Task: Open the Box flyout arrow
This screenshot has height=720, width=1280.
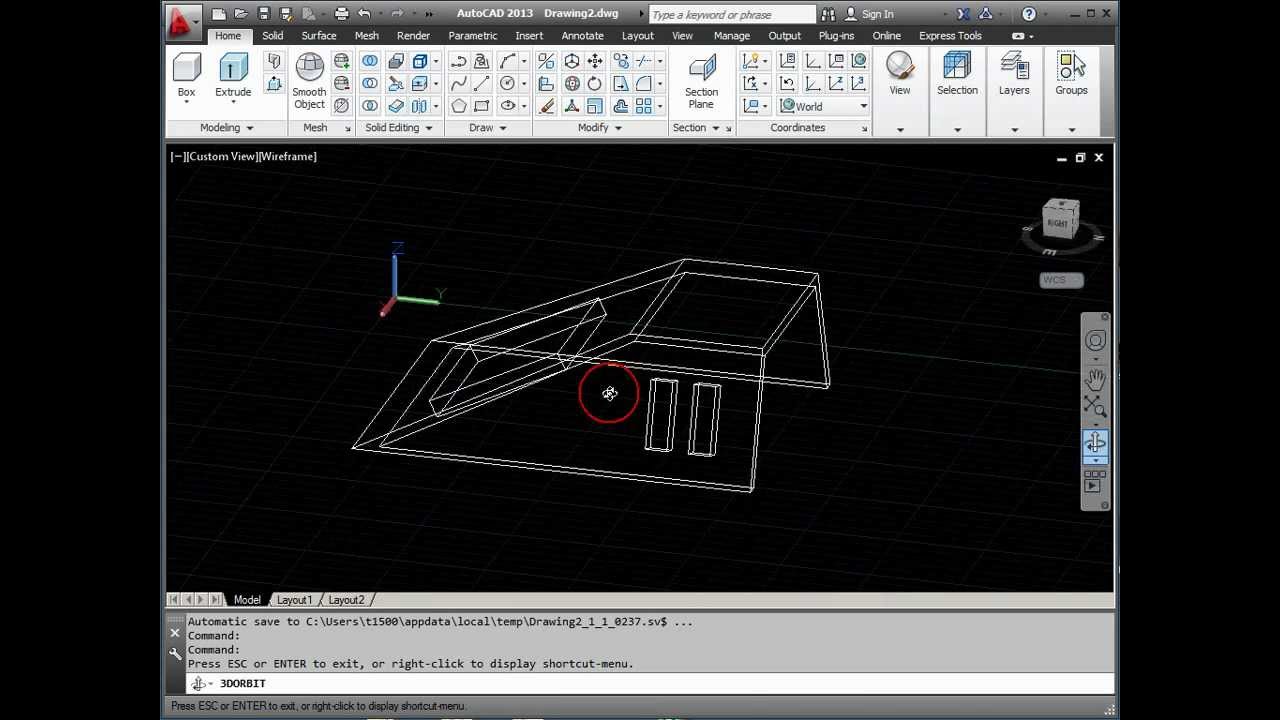Action: click(186, 102)
